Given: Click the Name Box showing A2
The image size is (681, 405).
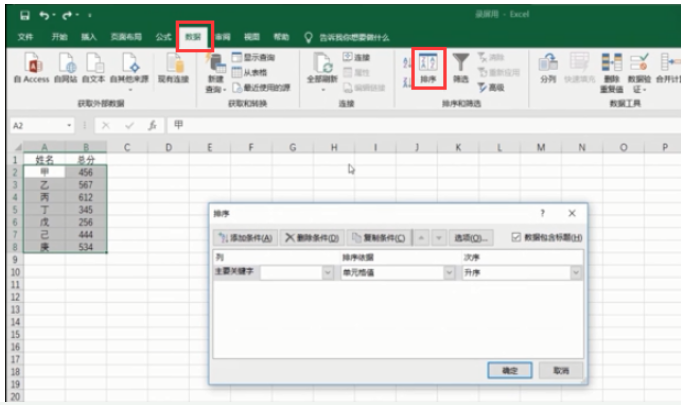Looking at the screenshot, I should click(37, 125).
